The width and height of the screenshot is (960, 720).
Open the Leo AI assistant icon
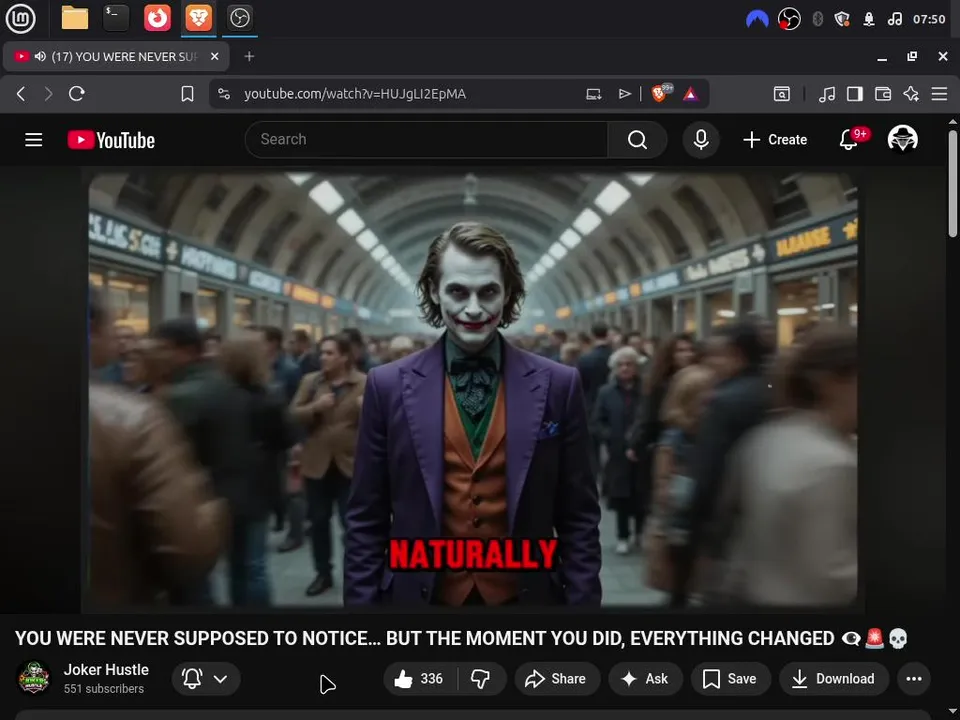click(x=911, y=94)
